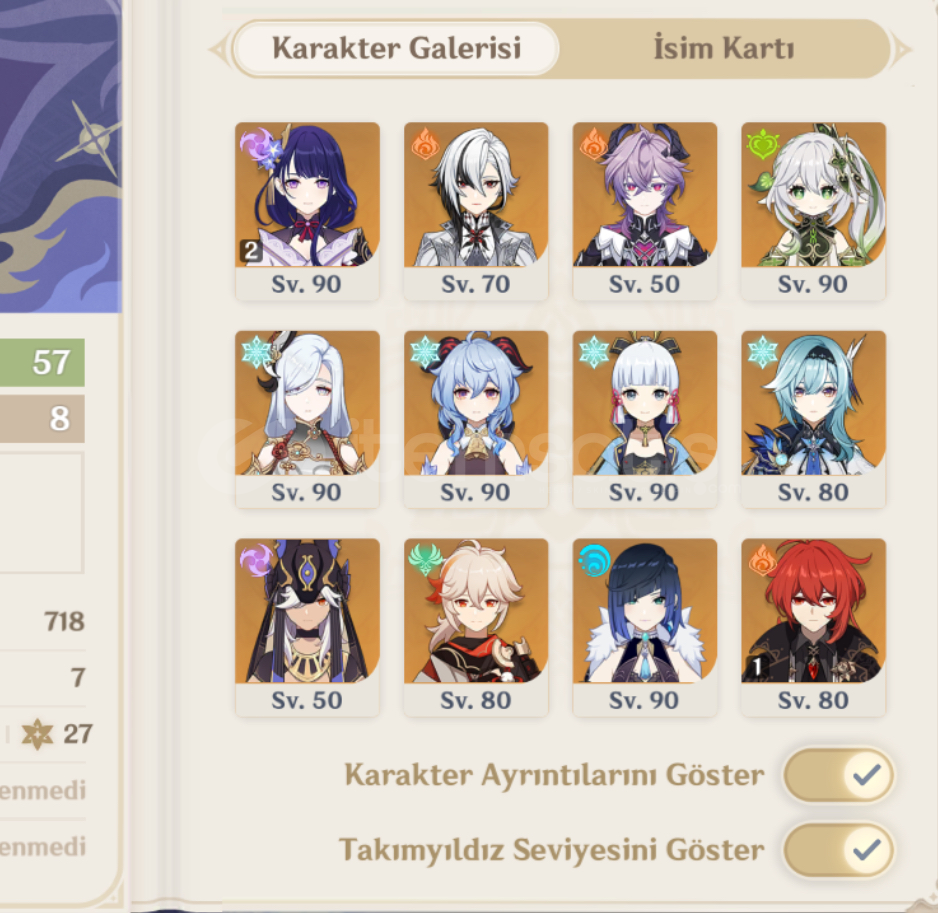Image resolution: width=938 pixels, height=913 pixels.
Task: Click the Anemo element icon on blond character
Action: [425, 559]
